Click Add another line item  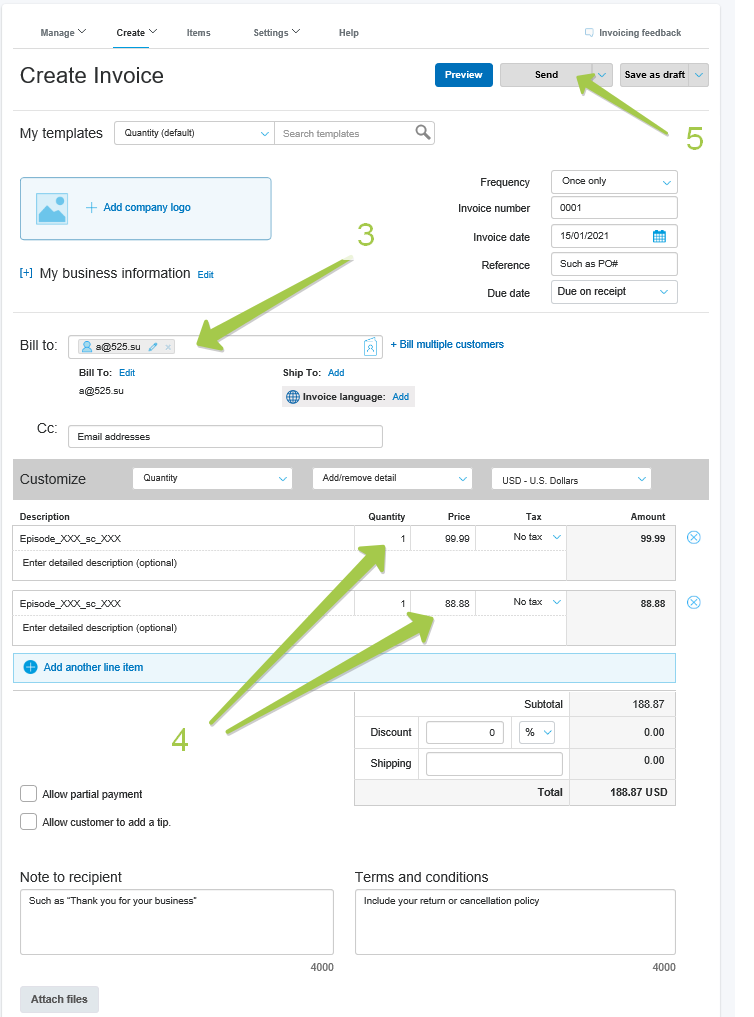(93, 667)
